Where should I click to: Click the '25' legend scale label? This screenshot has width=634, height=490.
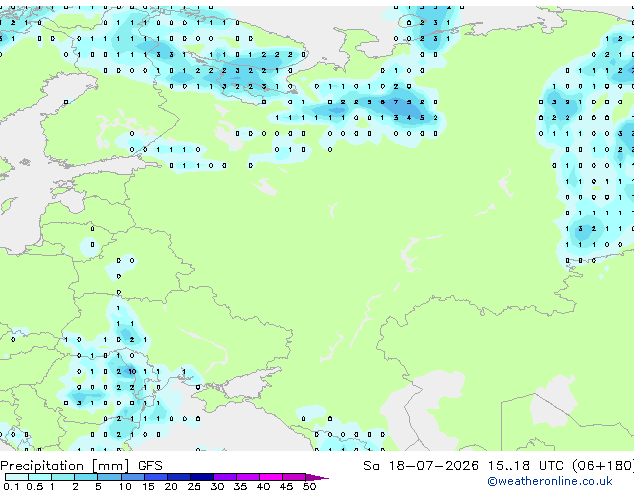click(194, 486)
